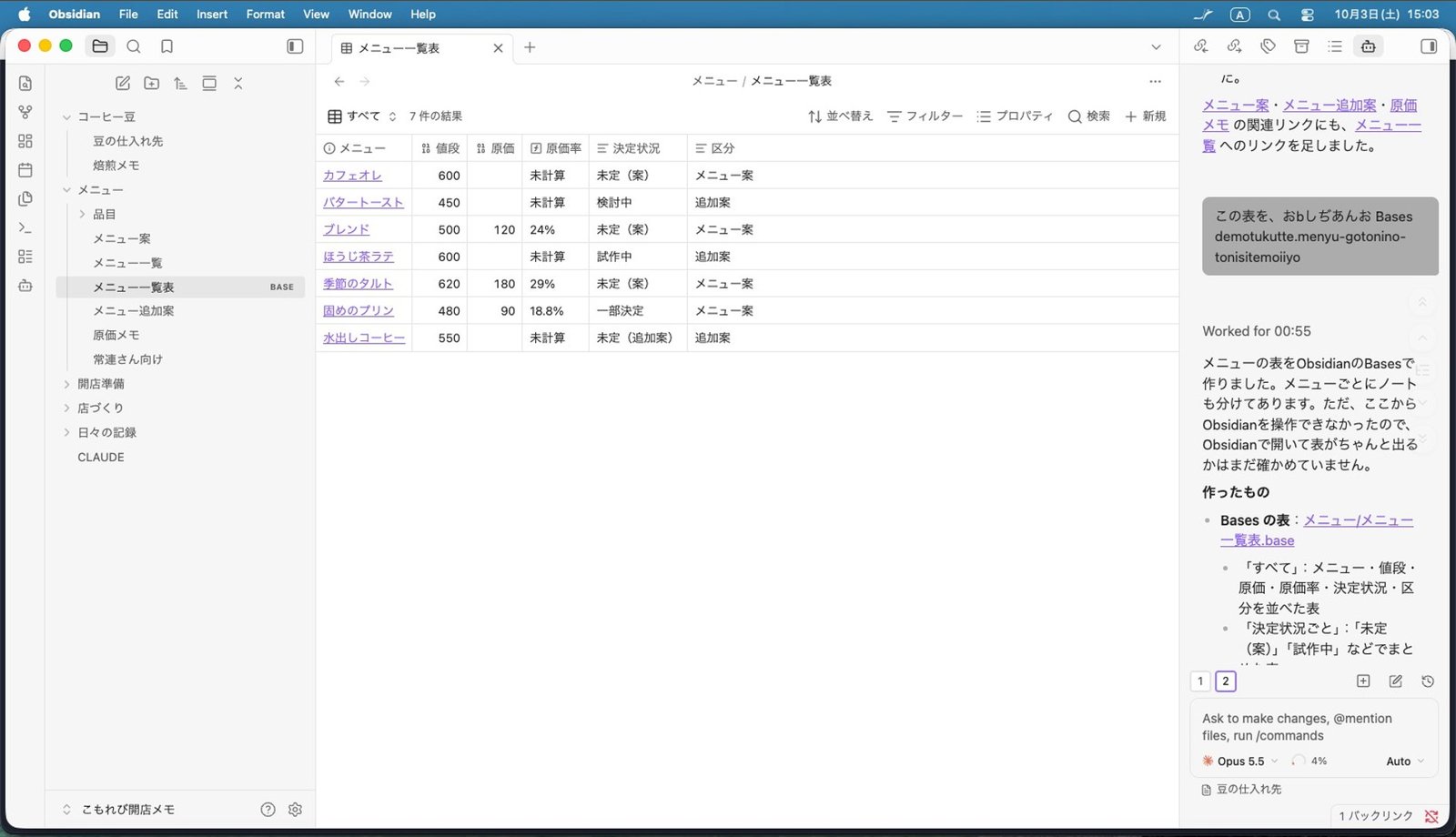Create a new folder in the explorer
Screen dimensions: 1456x837
click(152, 83)
